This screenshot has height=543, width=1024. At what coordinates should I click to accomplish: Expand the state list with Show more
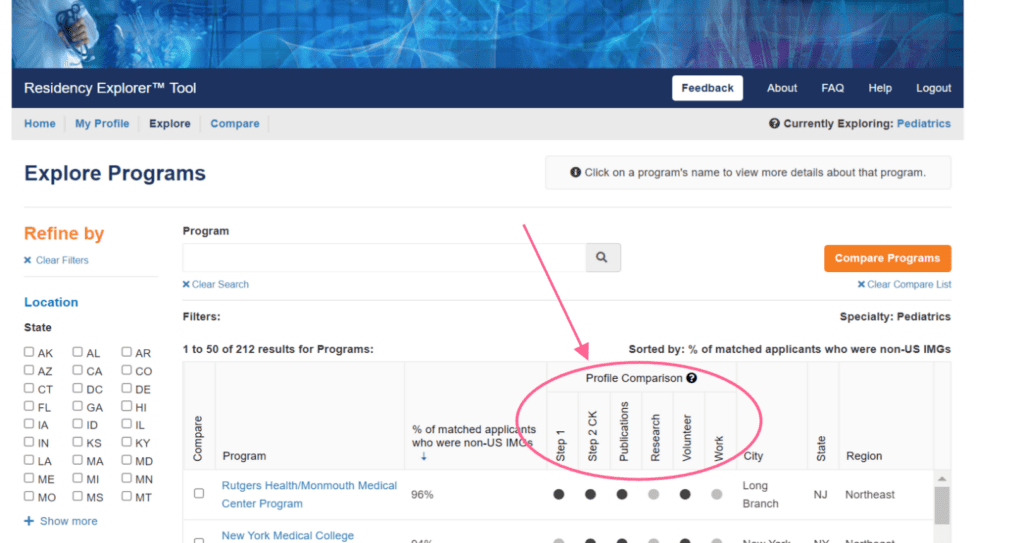61,521
